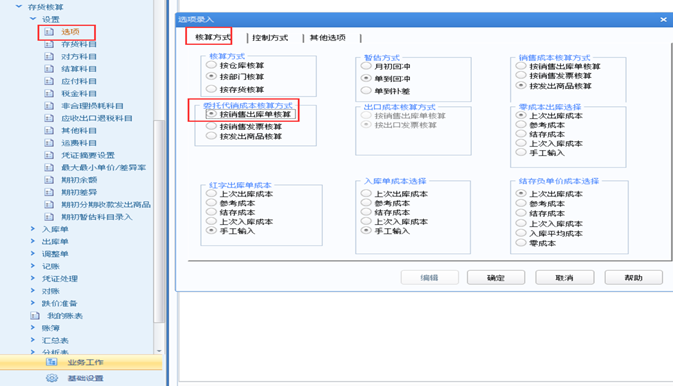The height and width of the screenshot is (386, 673).
Task: Click the icon next to 最大最小单价/差异率
Action: pyautogui.click(x=49, y=167)
